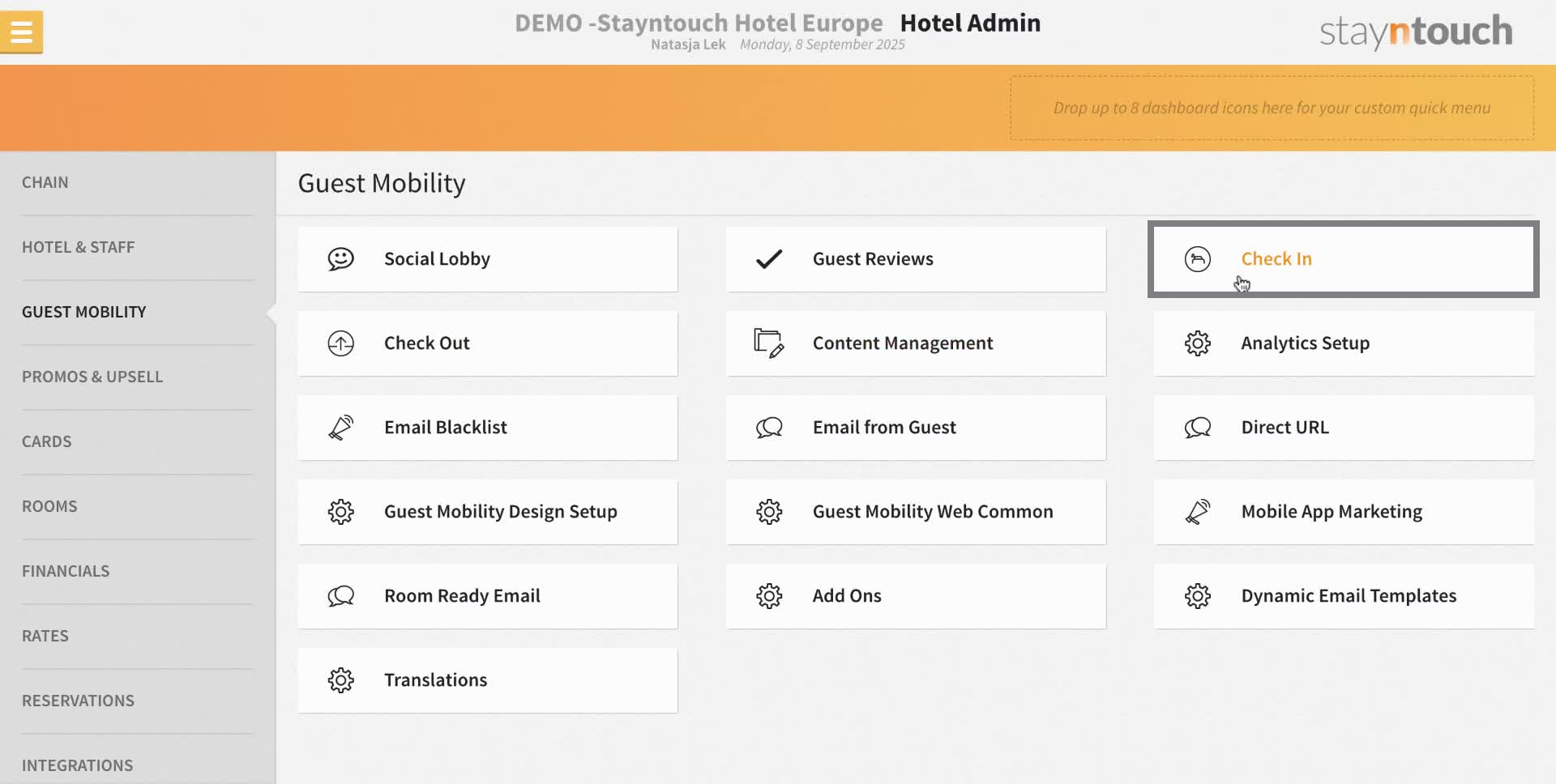Click the Room Ready Email chat icon

pos(340,595)
